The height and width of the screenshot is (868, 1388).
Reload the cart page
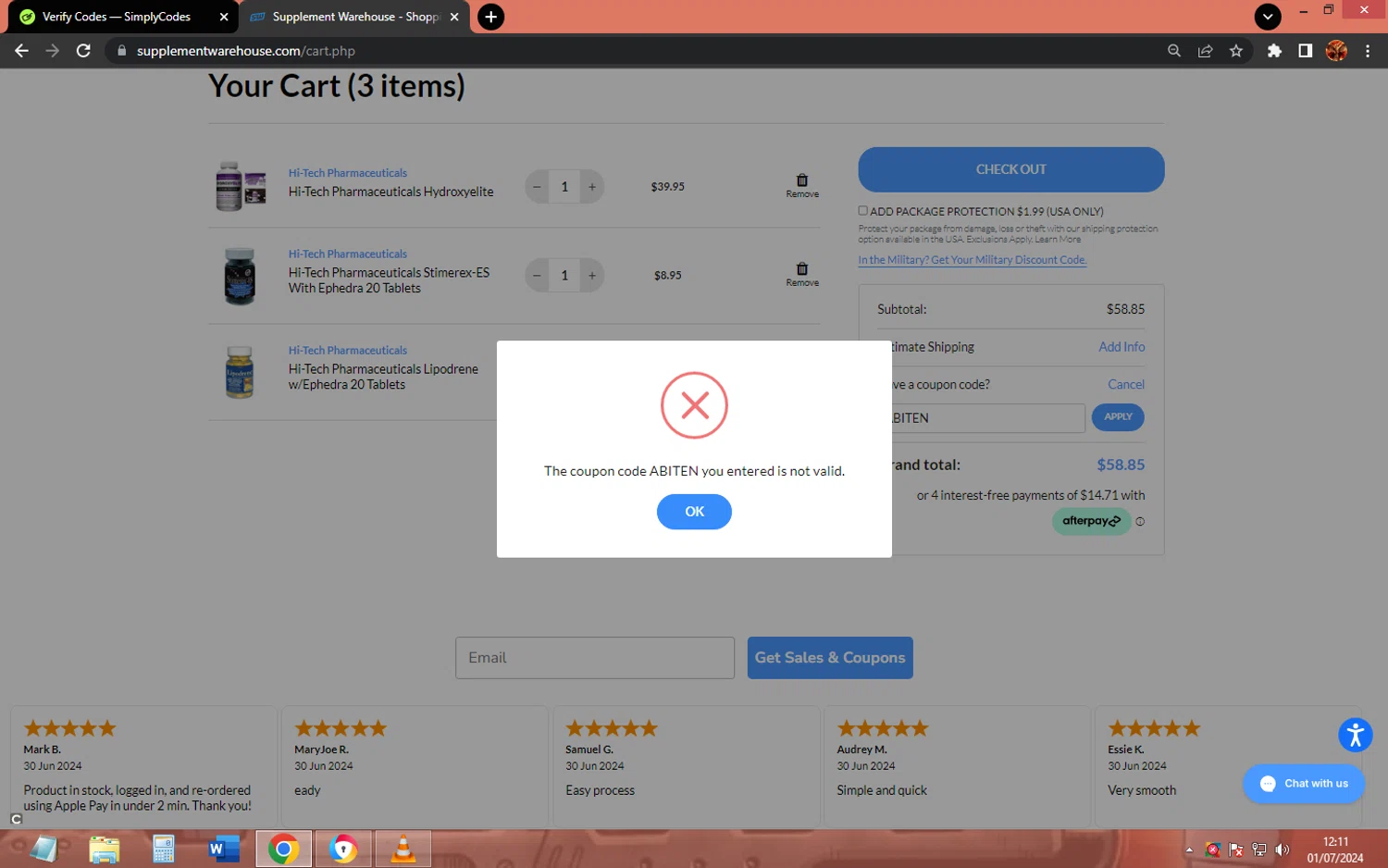(83, 51)
